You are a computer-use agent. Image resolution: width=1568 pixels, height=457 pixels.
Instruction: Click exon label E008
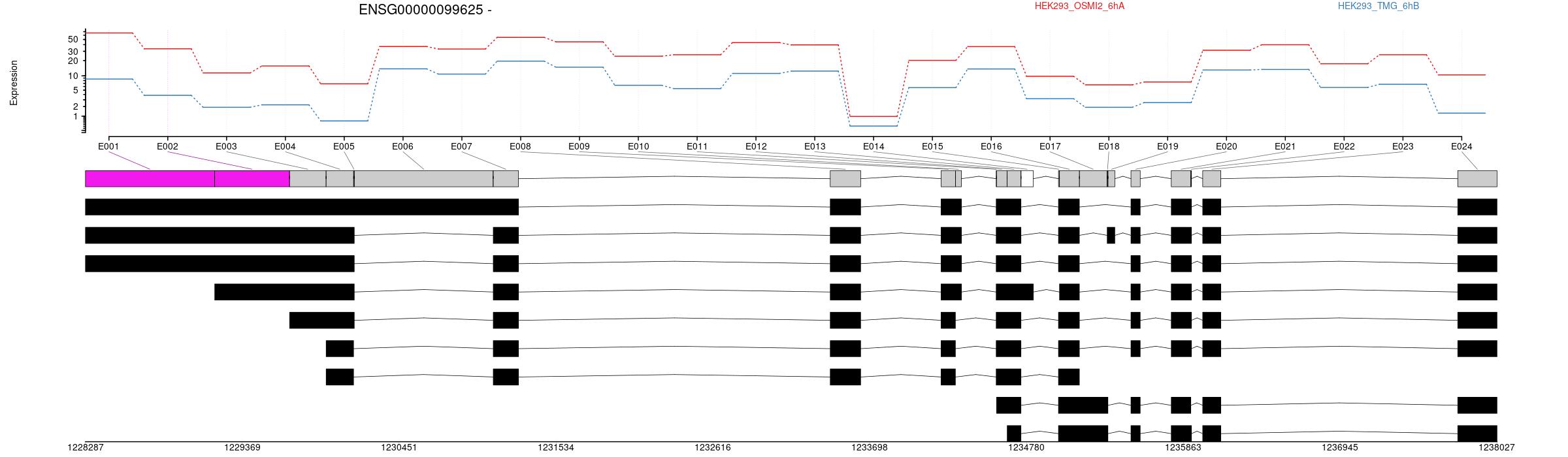(520, 146)
